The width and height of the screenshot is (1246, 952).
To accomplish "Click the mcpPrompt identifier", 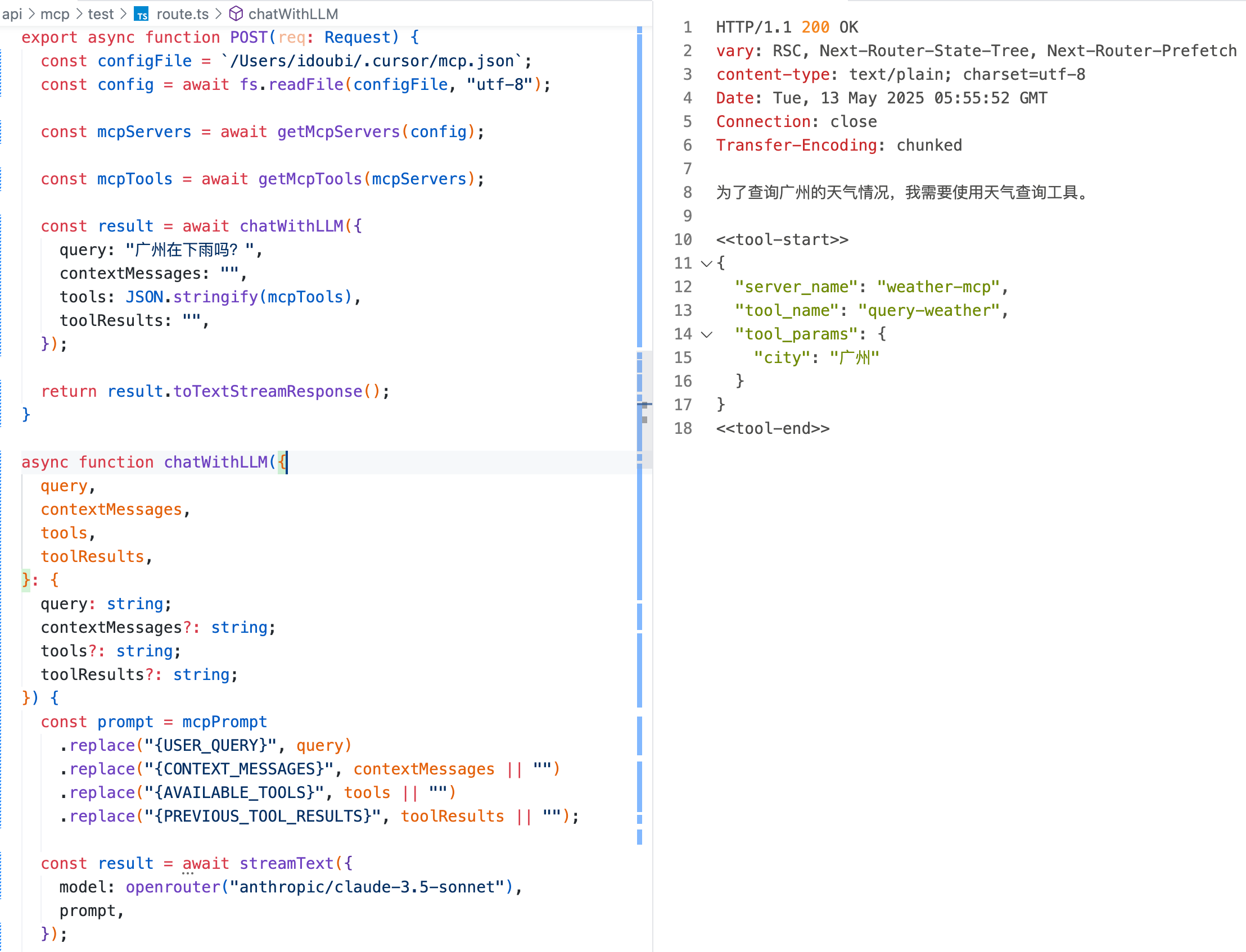I will [x=224, y=722].
